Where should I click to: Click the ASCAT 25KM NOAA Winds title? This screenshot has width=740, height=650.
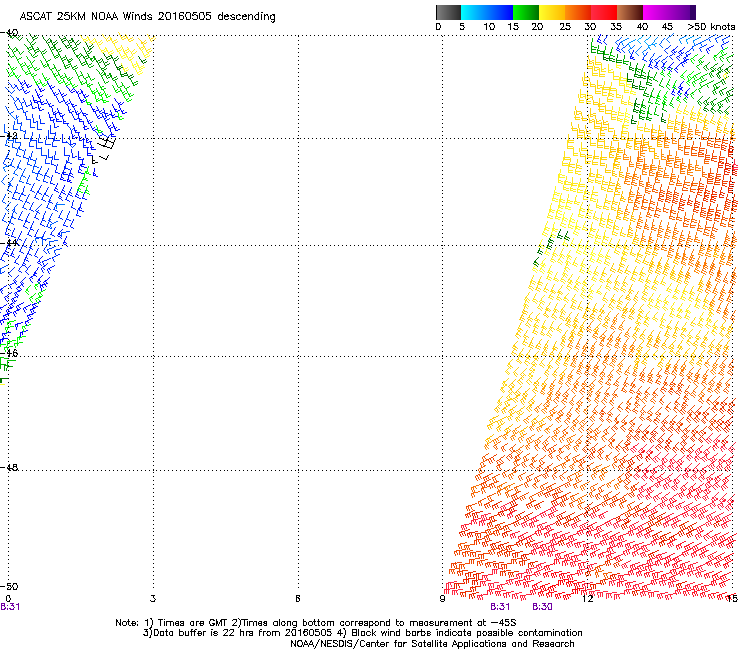point(147,17)
